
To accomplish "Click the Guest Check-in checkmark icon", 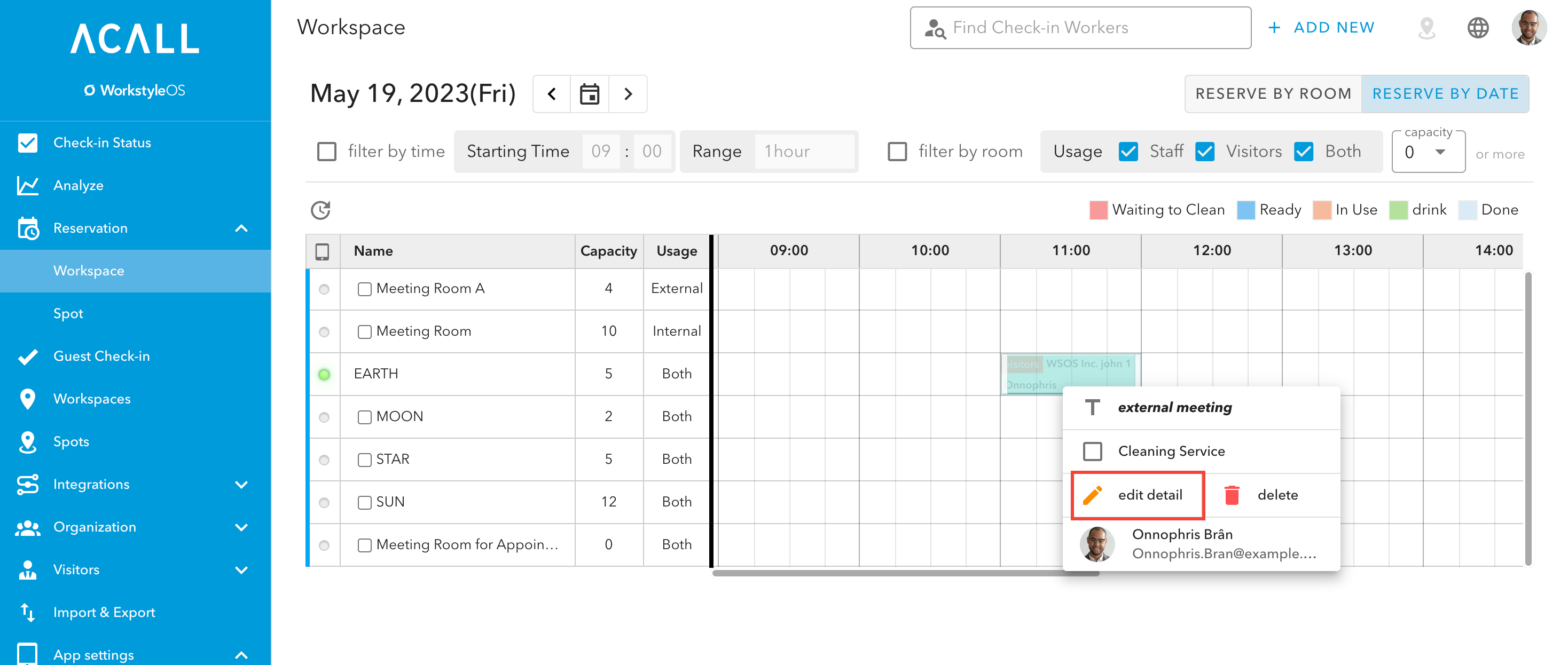I will [27, 357].
